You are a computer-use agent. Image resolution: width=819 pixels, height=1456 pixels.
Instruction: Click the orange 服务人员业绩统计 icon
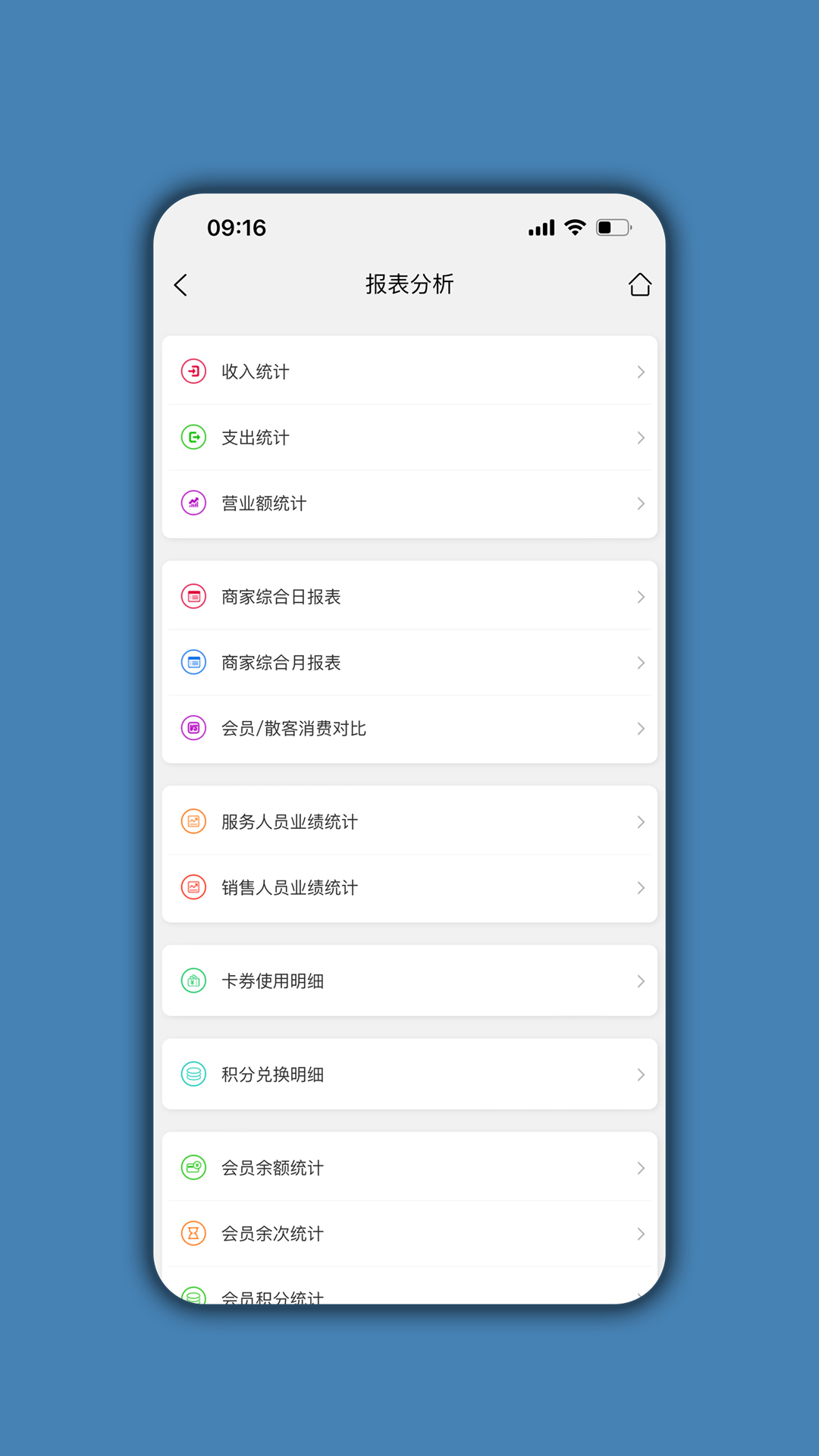tap(193, 821)
